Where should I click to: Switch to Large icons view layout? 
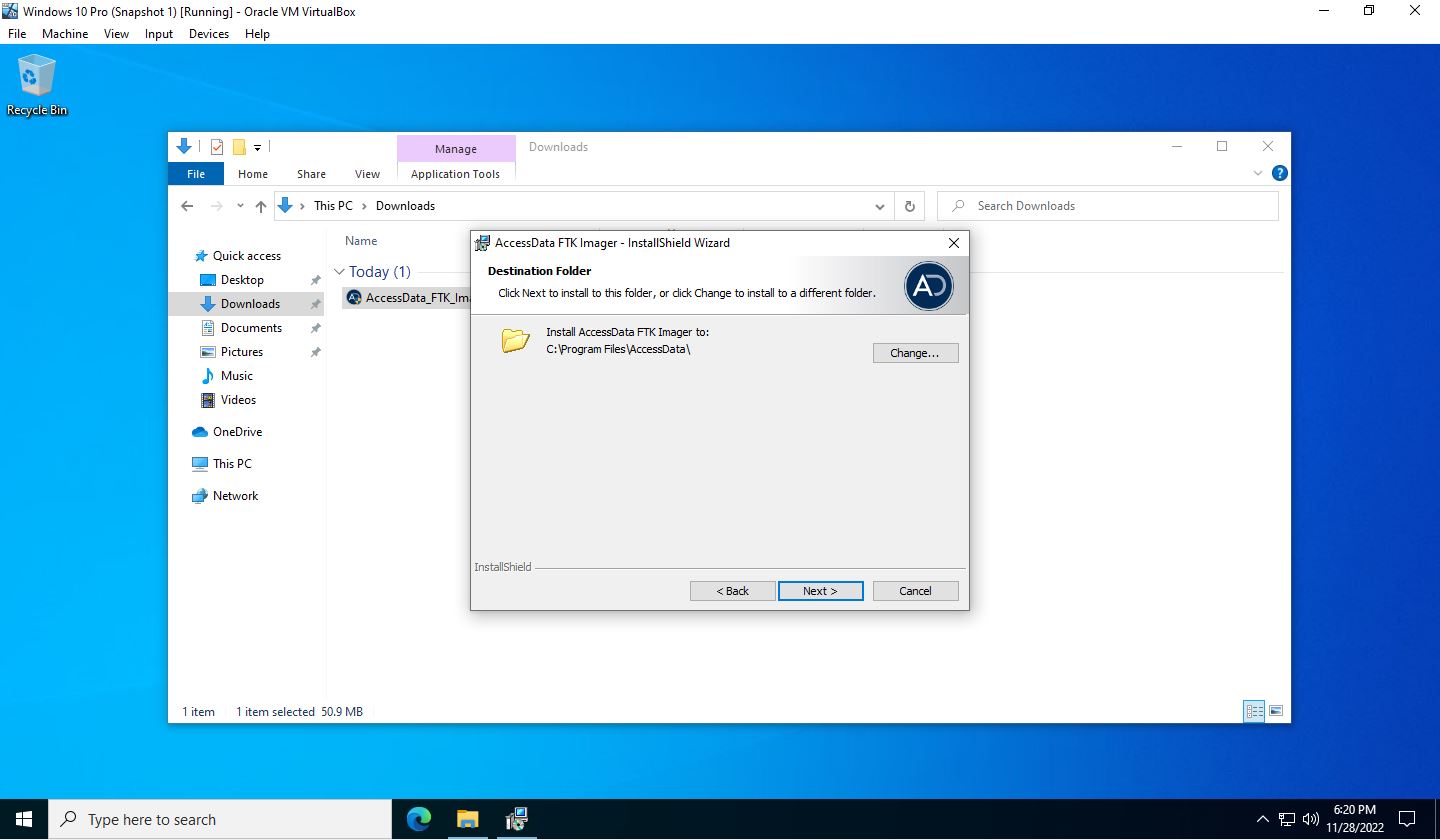(1275, 712)
